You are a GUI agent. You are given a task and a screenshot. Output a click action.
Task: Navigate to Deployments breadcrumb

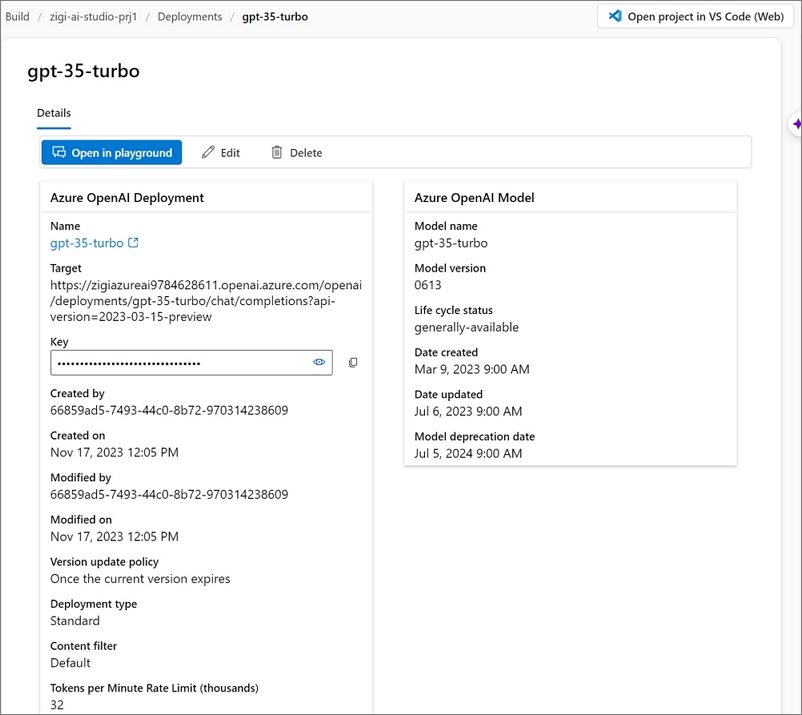[x=190, y=16]
